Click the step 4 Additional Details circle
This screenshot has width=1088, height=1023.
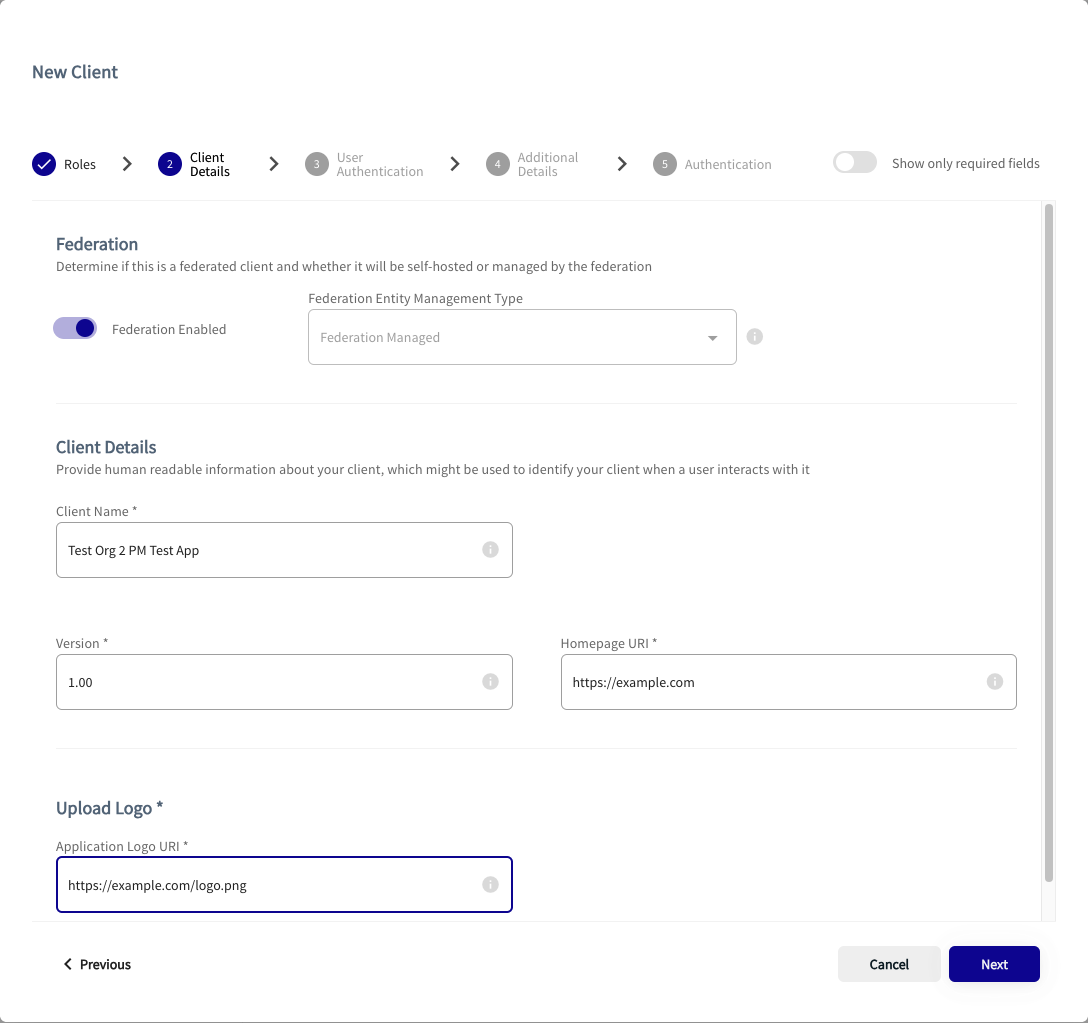tap(498, 164)
